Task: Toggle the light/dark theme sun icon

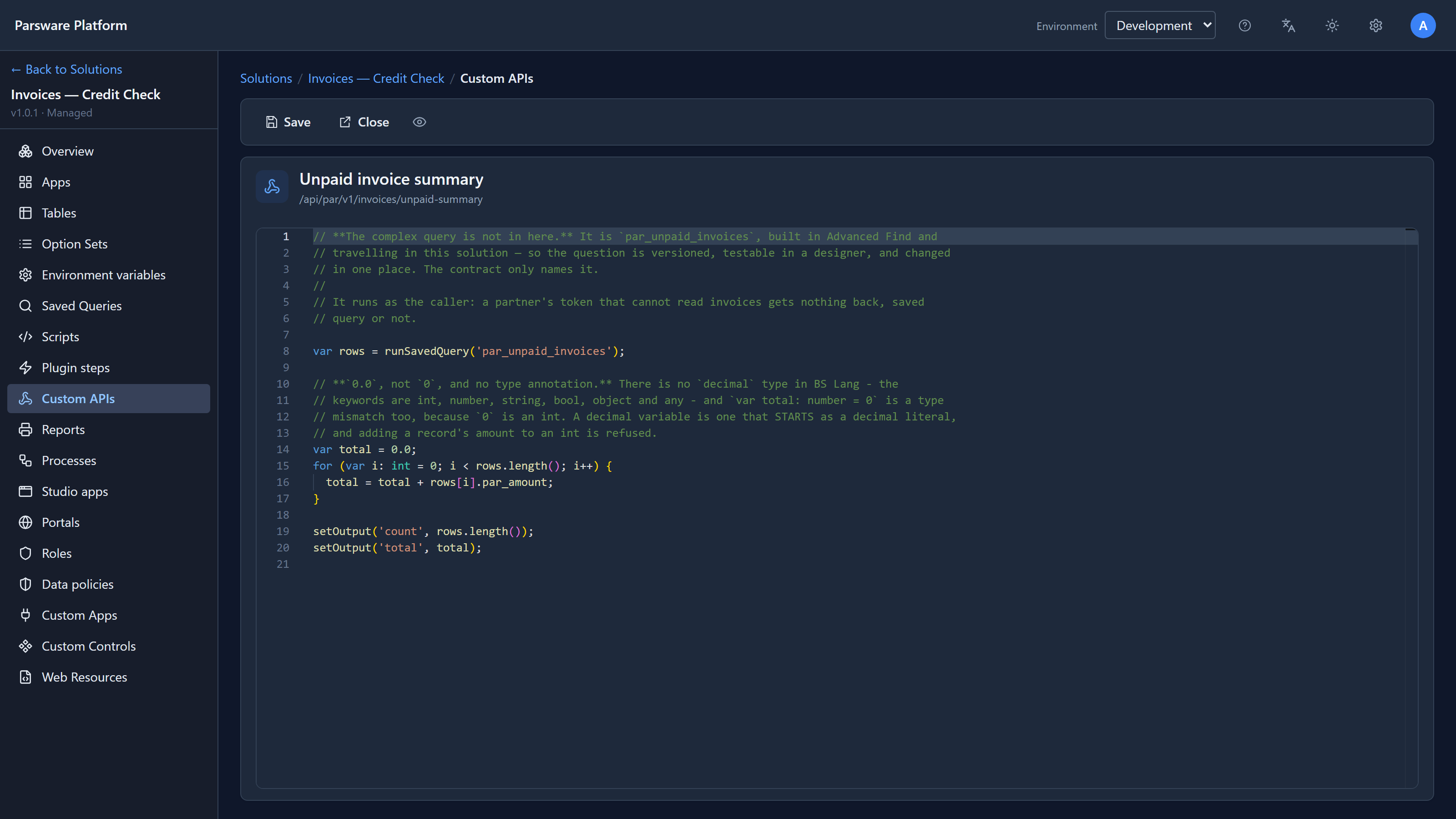Action: [1332, 25]
